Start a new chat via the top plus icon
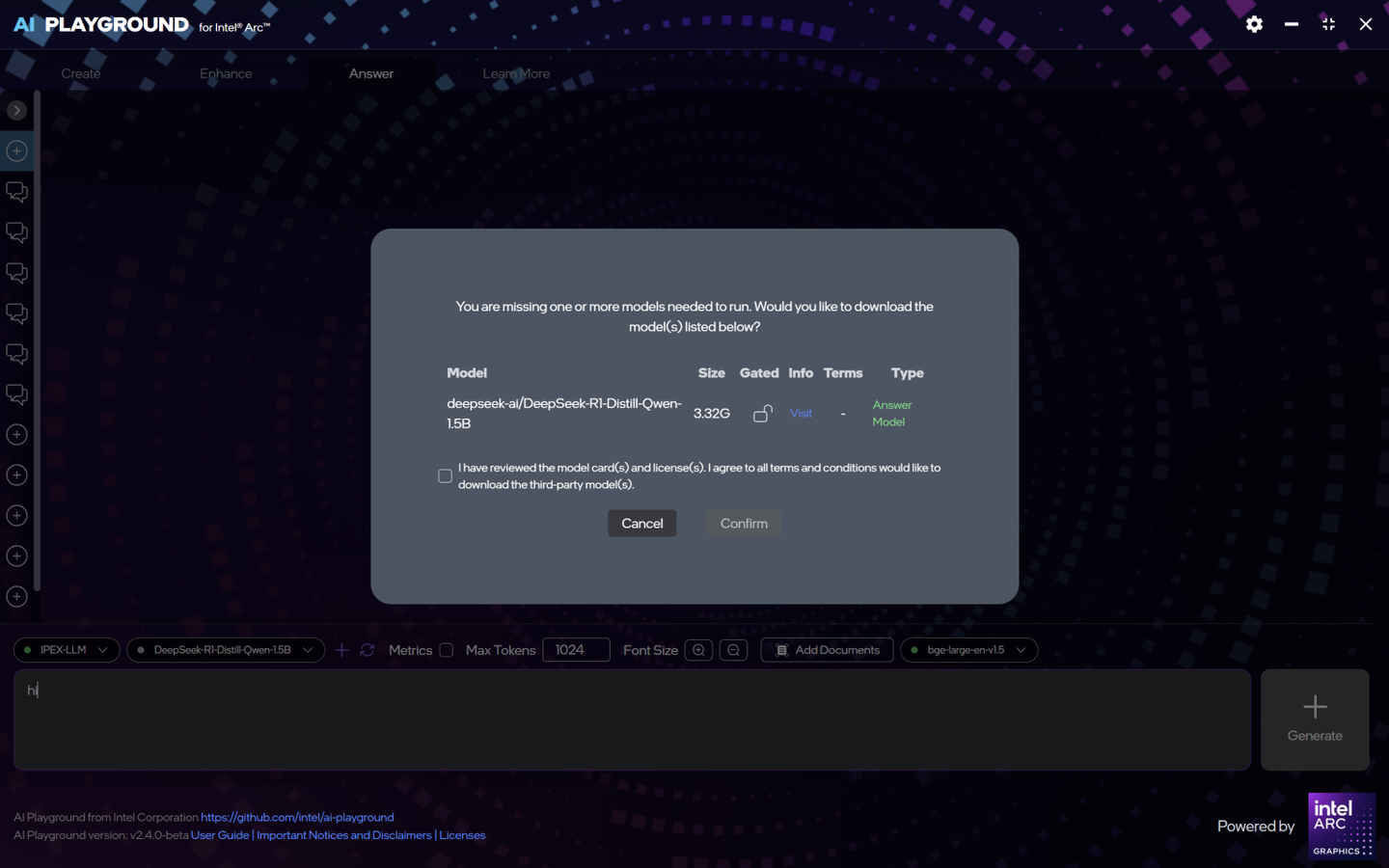The image size is (1389, 868). pos(15,150)
